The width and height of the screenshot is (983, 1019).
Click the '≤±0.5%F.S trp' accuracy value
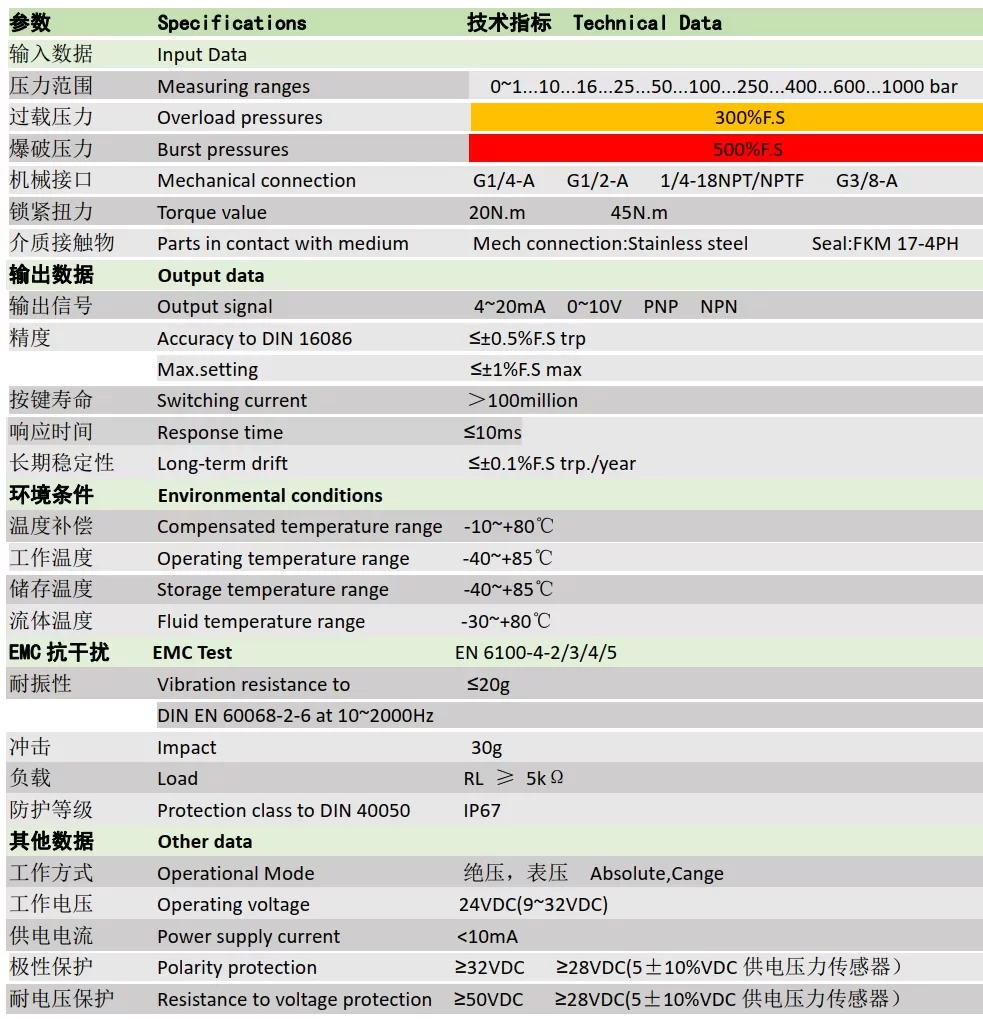[x=527, y=339]
